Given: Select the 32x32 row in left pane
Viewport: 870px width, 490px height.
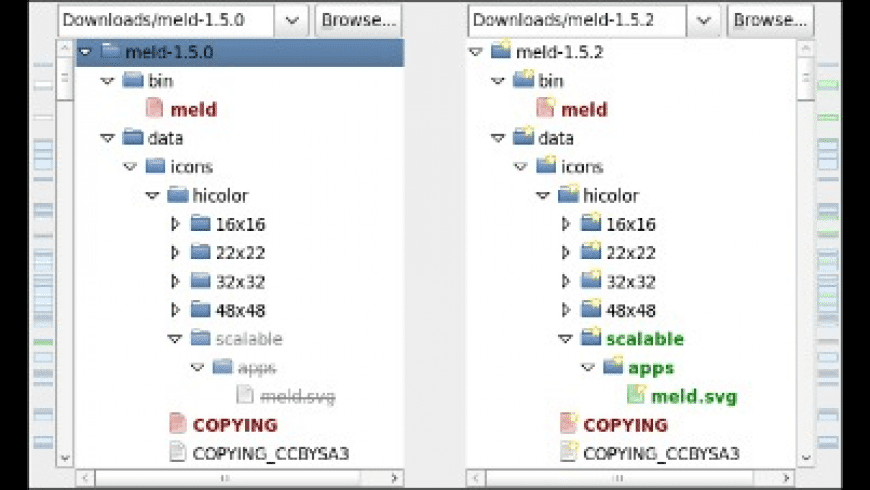Looking at the screenshot, I should point(240,281).
